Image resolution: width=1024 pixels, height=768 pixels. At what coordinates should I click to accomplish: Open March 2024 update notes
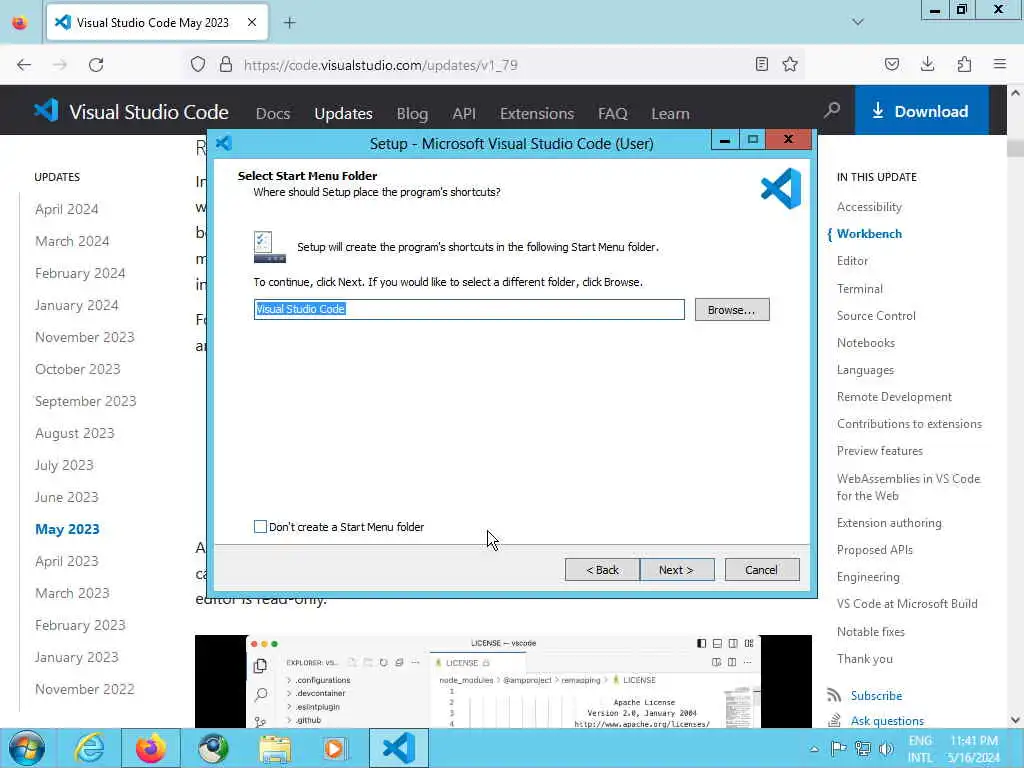pyautogui.click(x=72, y=241)
